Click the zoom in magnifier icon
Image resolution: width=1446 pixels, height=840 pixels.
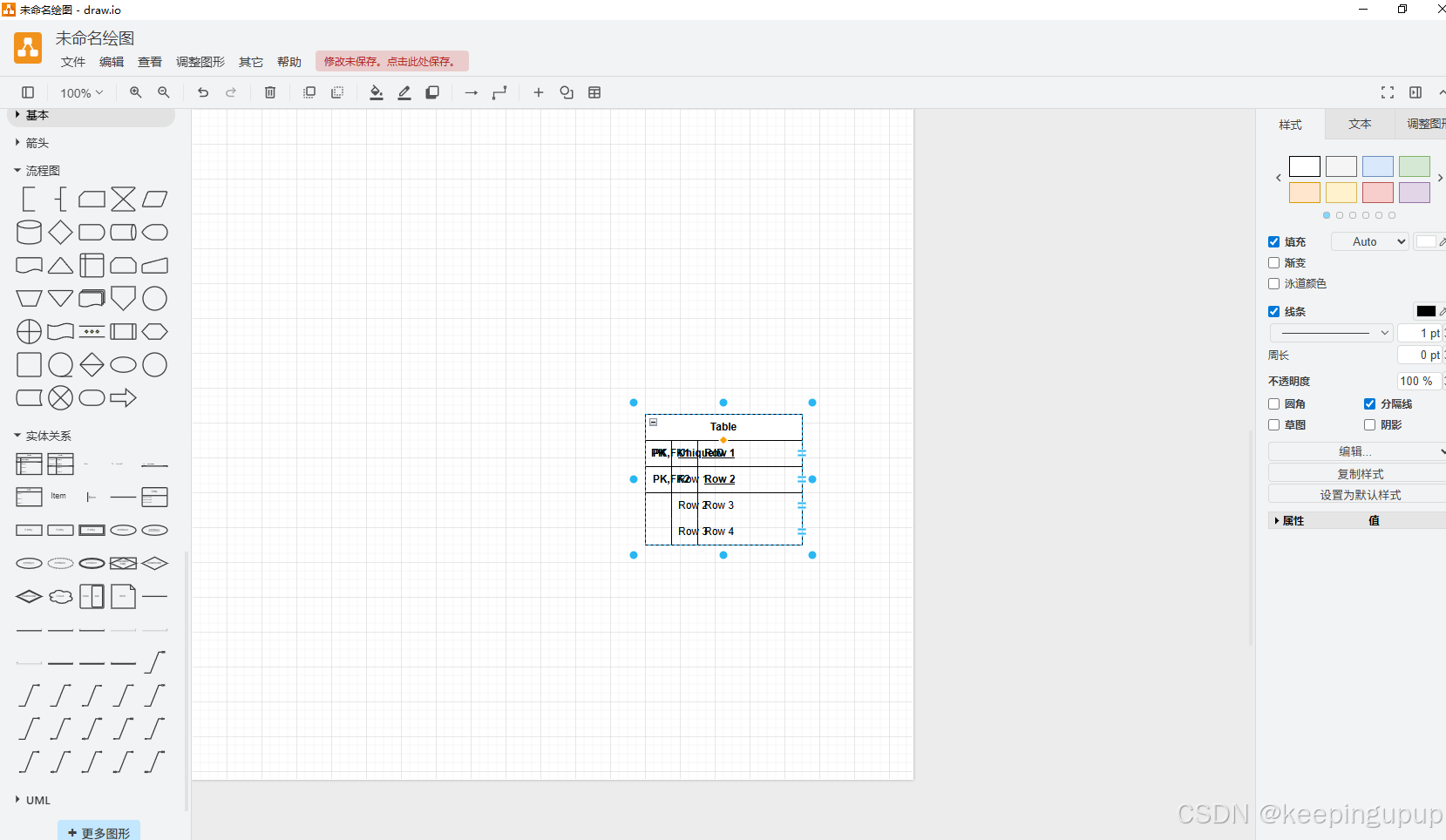(x=136, y=92)
